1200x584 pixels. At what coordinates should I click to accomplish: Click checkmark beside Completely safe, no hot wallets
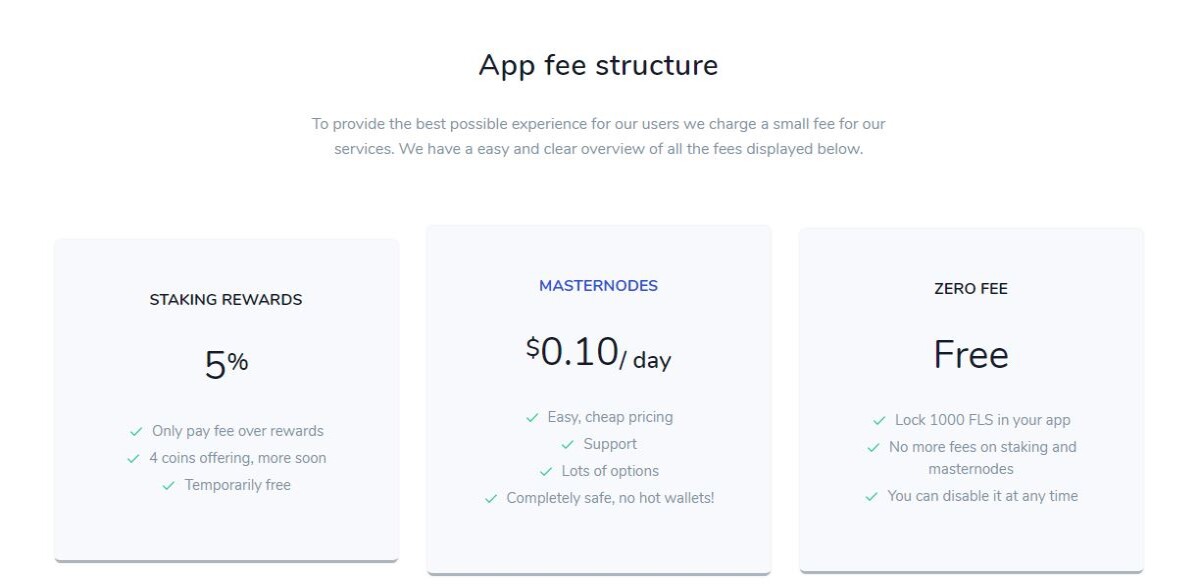(491, 499)
